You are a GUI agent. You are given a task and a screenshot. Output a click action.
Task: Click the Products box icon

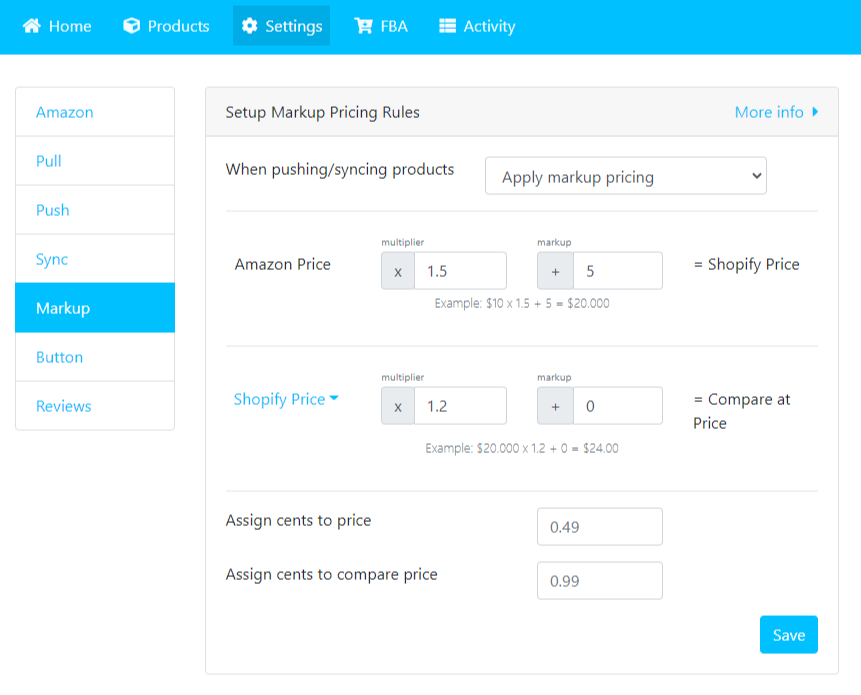point(131,26)
